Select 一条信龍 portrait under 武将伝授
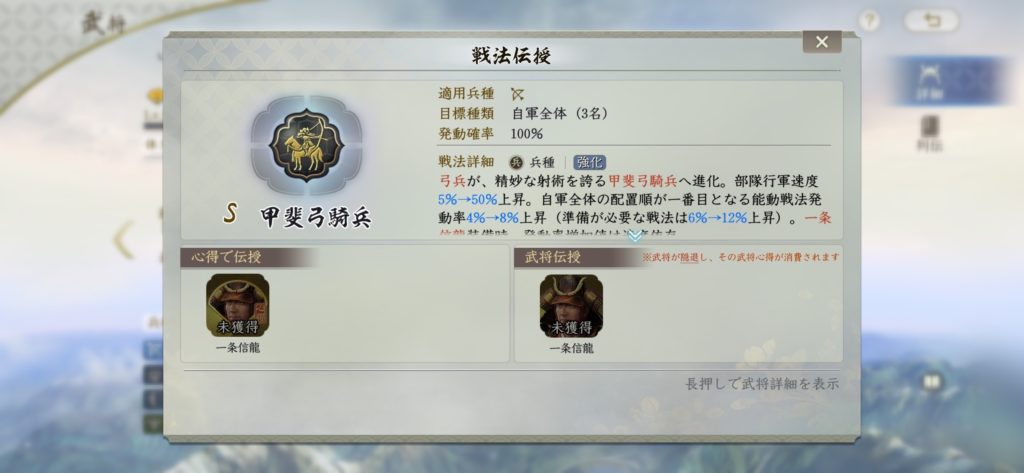The image size is (1024, 473). coord(571,306)
